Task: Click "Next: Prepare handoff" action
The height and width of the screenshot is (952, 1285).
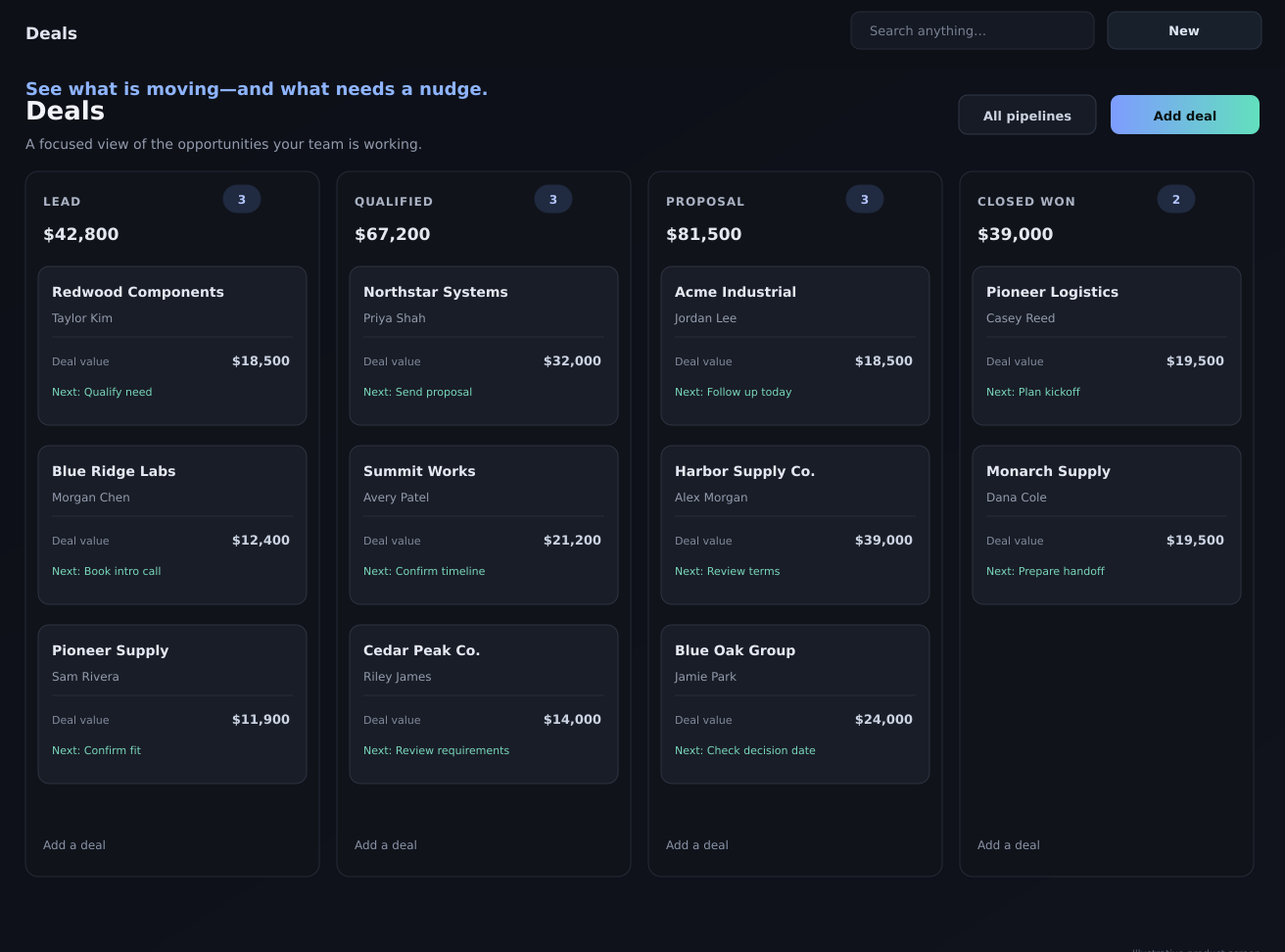Action: click(1045, 571)
